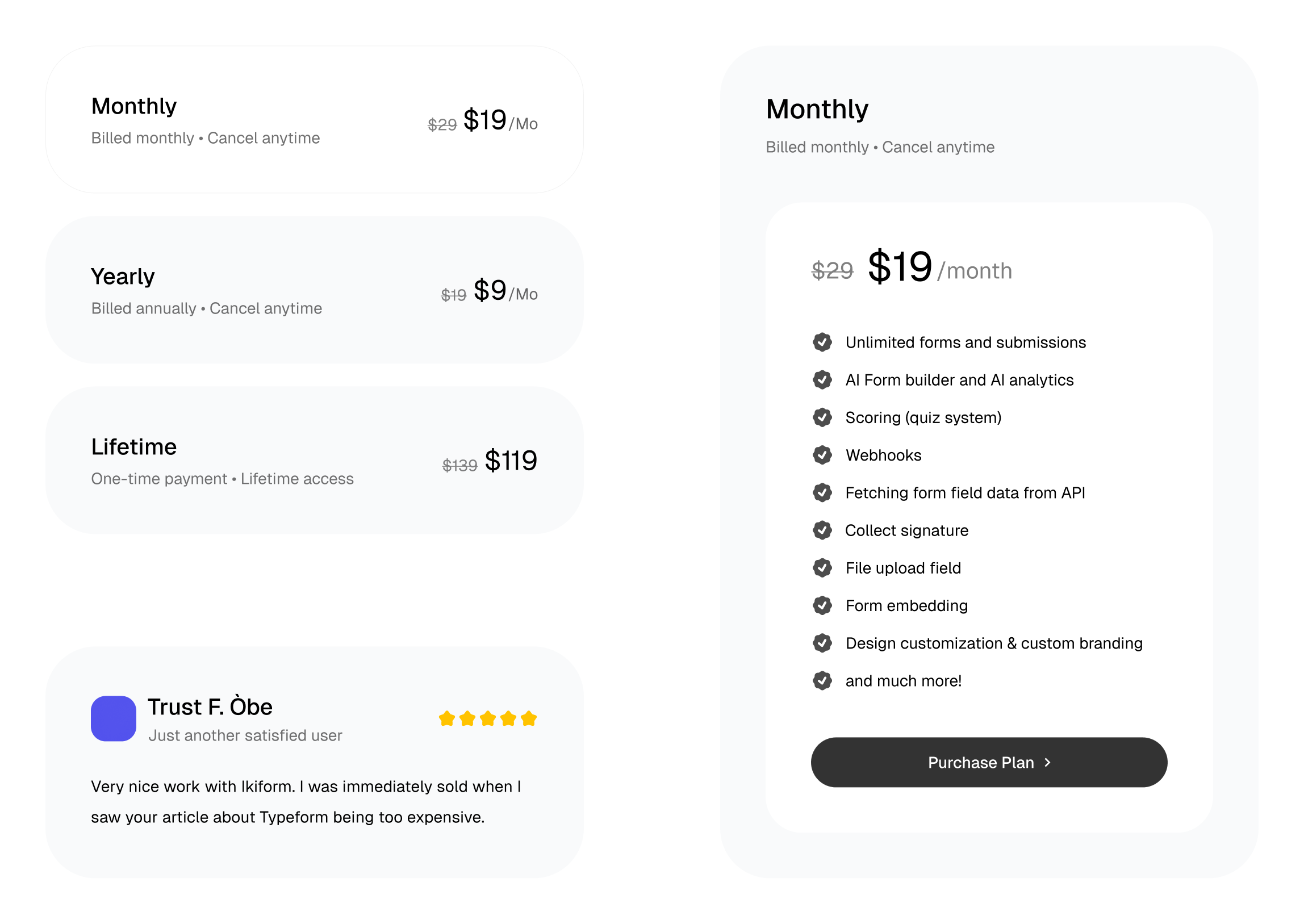Viewport: 1304px width, 924px height.
Task: Click the $9/Mo yearly price
Action: 505,291
